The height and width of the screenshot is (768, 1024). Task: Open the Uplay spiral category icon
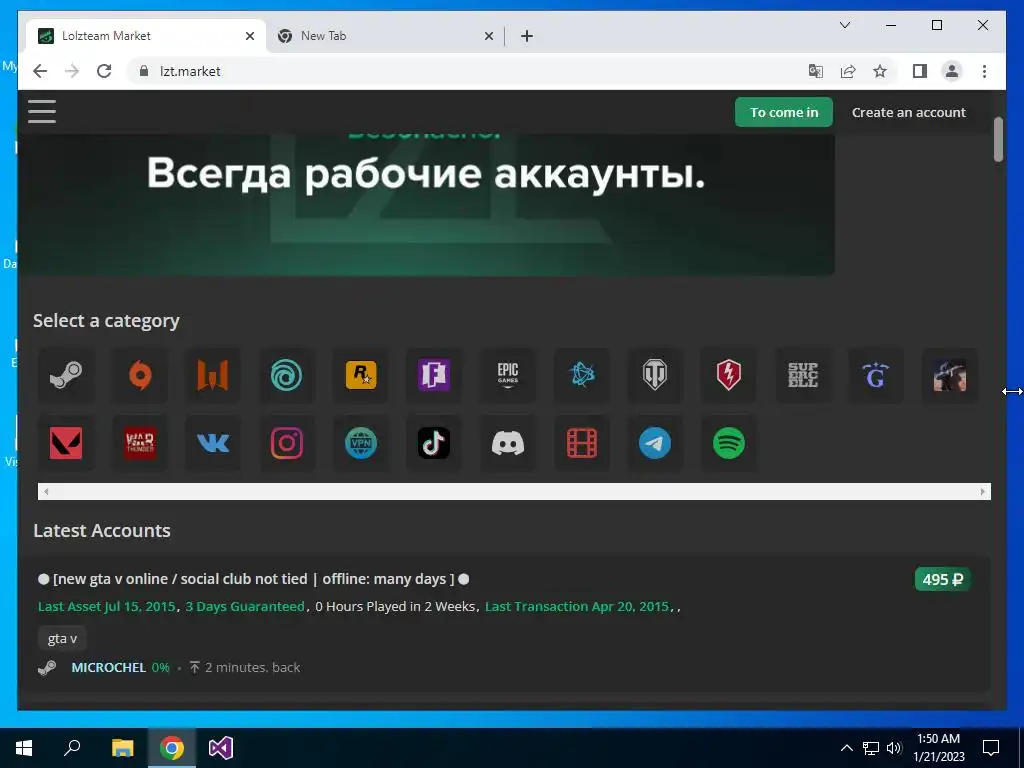[287, 376]
